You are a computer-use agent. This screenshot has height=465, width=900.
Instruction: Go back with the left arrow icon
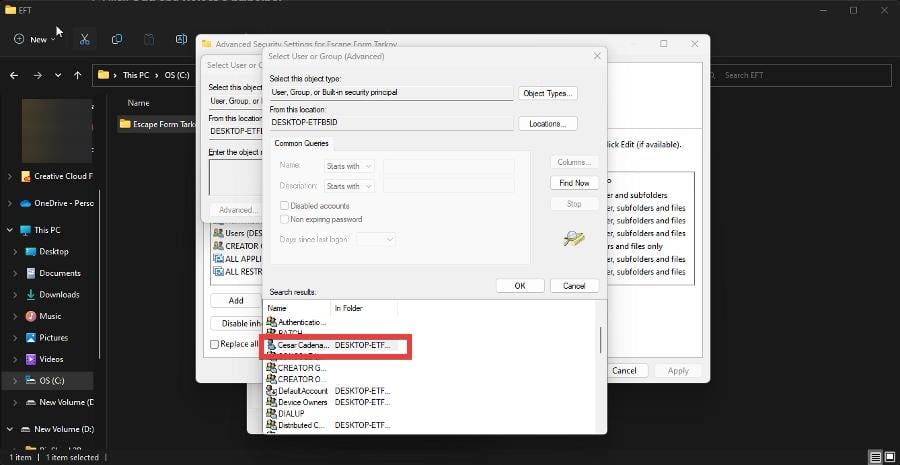14,75
